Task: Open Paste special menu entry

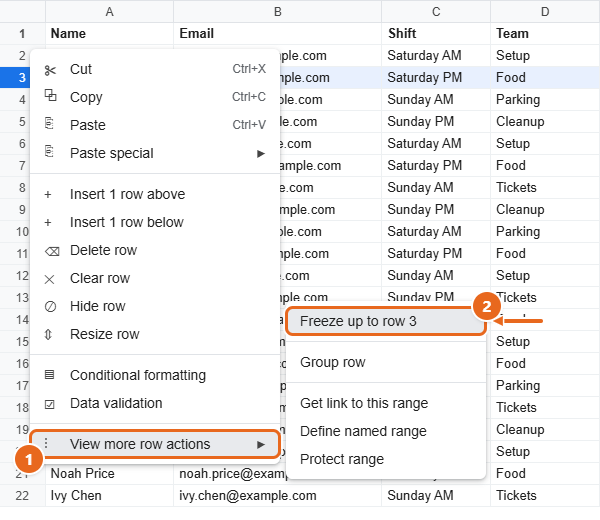Action: (x=155, y=153)
